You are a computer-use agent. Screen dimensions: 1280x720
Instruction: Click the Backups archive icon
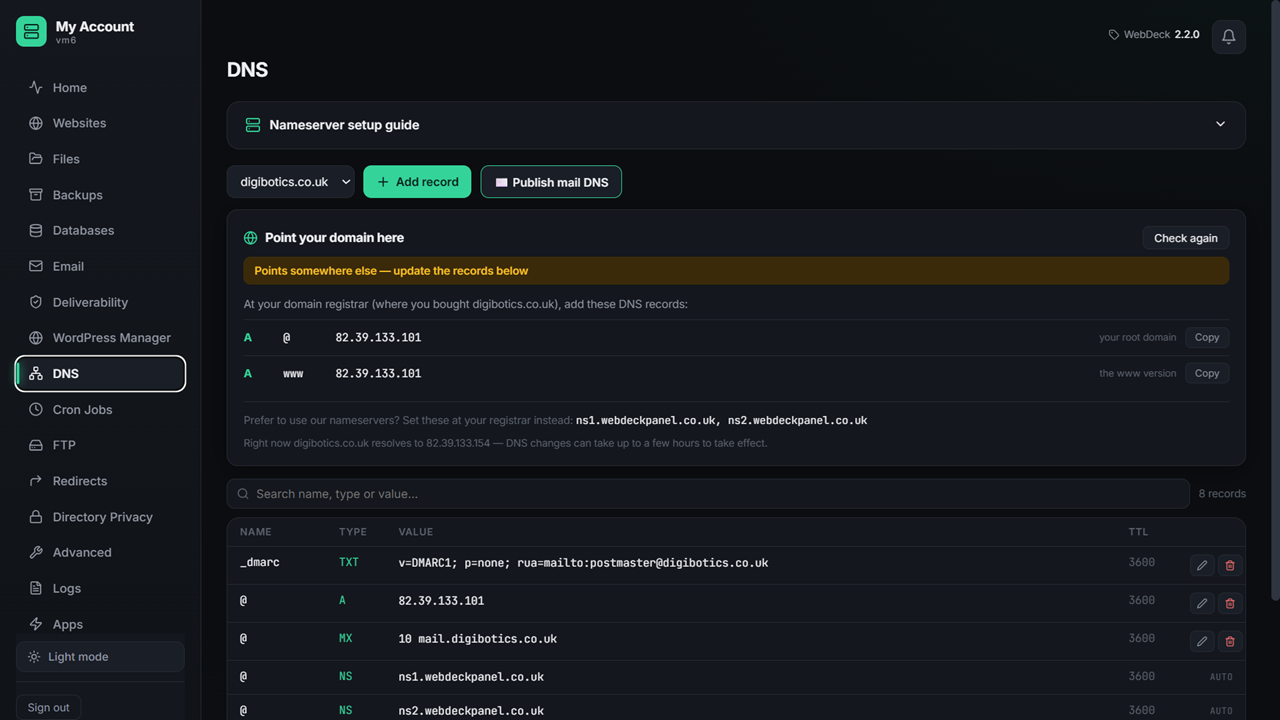click(36, 195)
